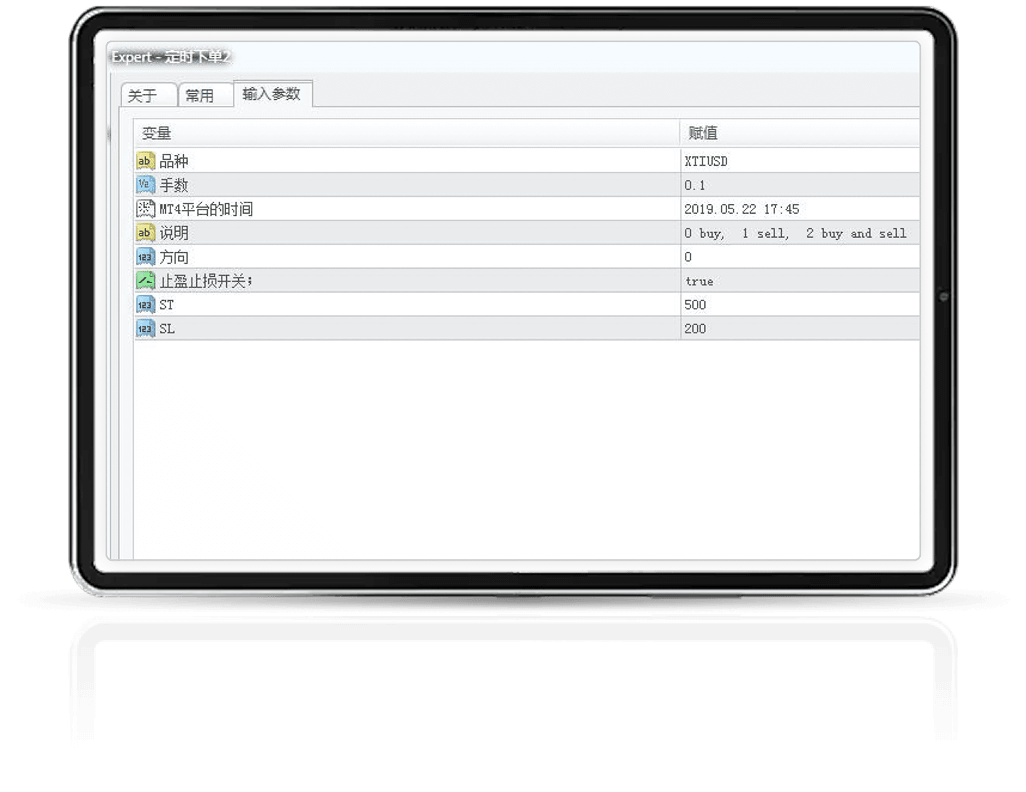Edit the 方向 value 0

pos(800,257)
